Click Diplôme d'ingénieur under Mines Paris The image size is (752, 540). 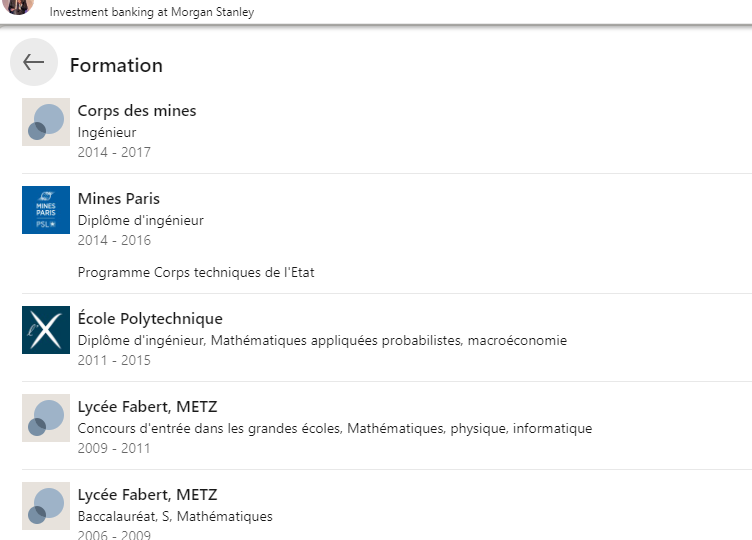141,221
